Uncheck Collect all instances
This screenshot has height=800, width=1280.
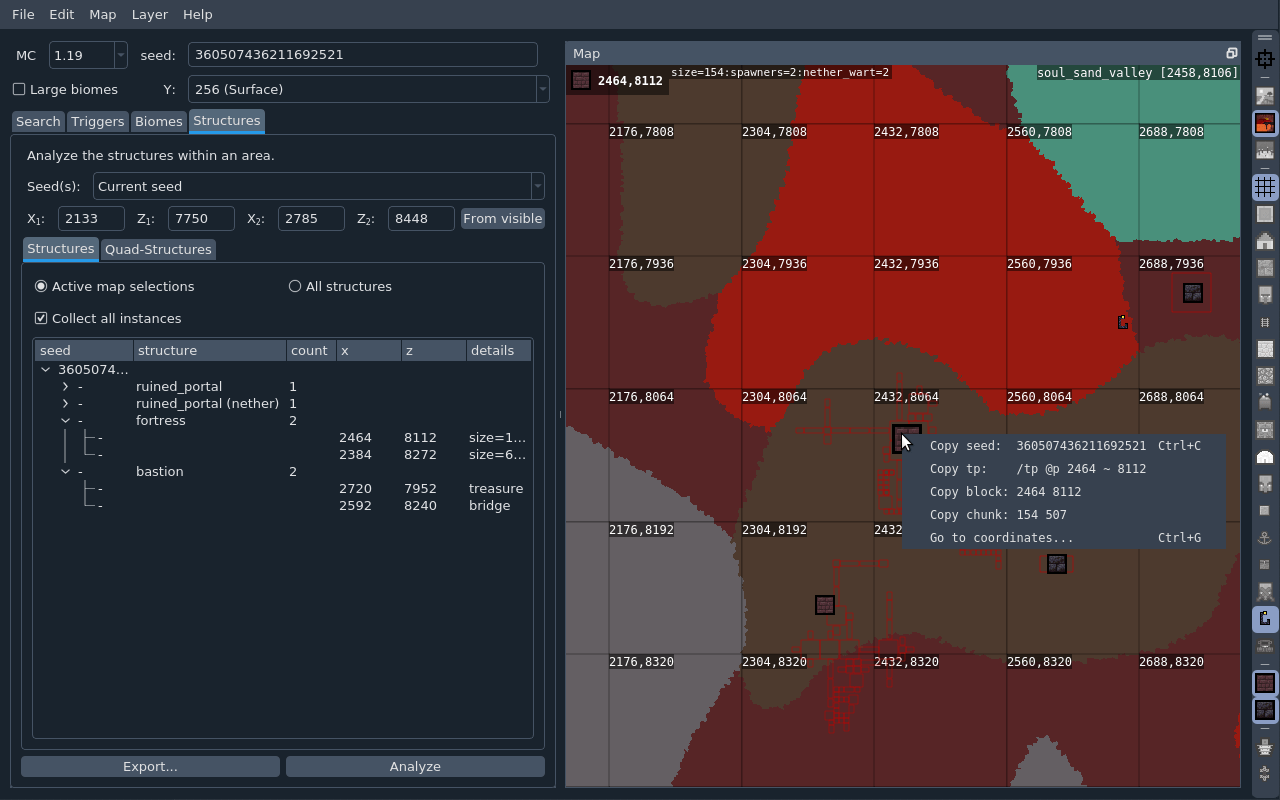[x=41, y=318]
